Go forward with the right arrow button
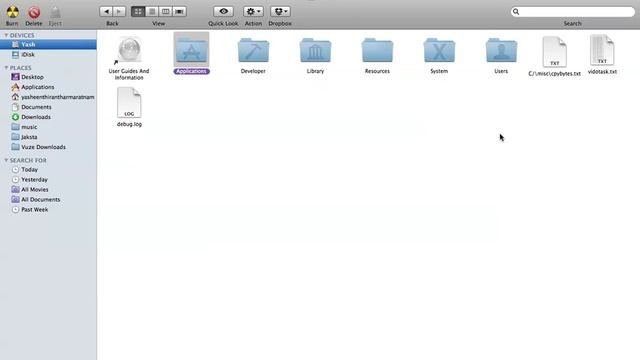This screenshot has width=640, height=360. tap(119, 11)
